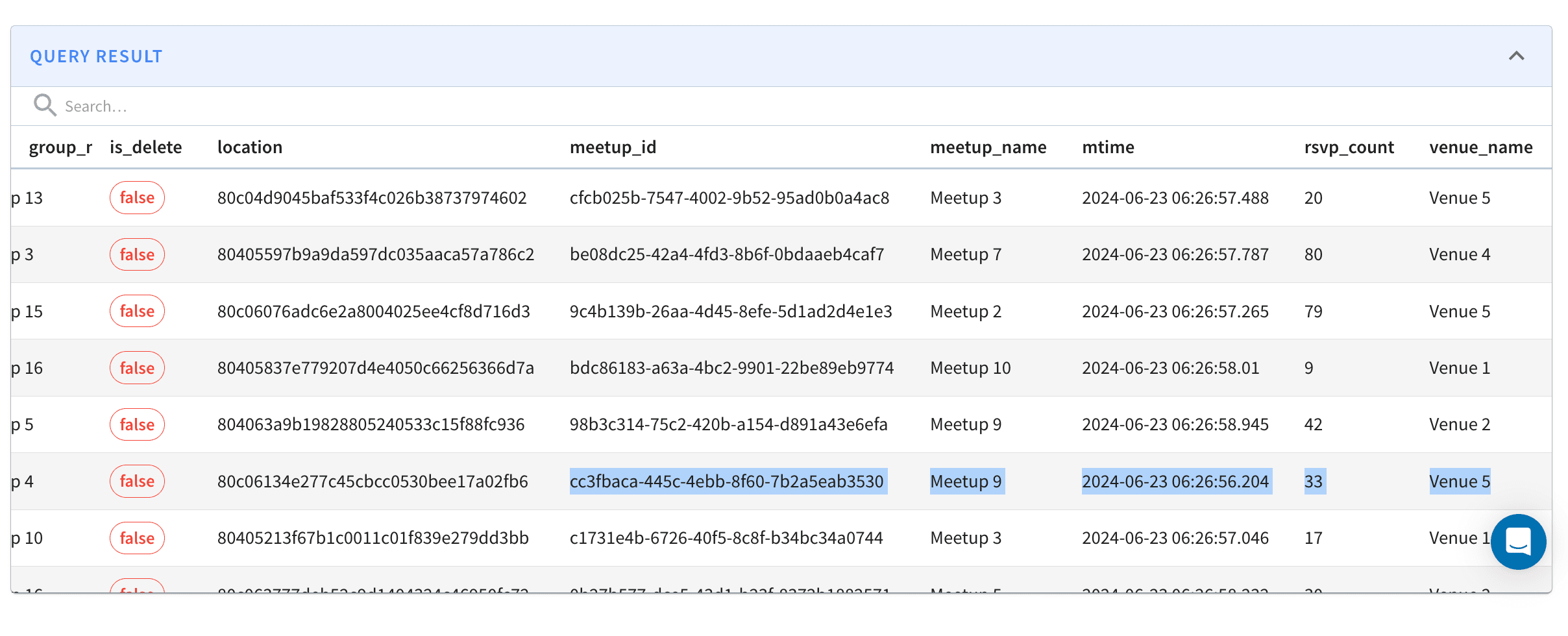1568x636 pixels.
Task: Sort by the meetup_name column header
Action: pos(988,147)
